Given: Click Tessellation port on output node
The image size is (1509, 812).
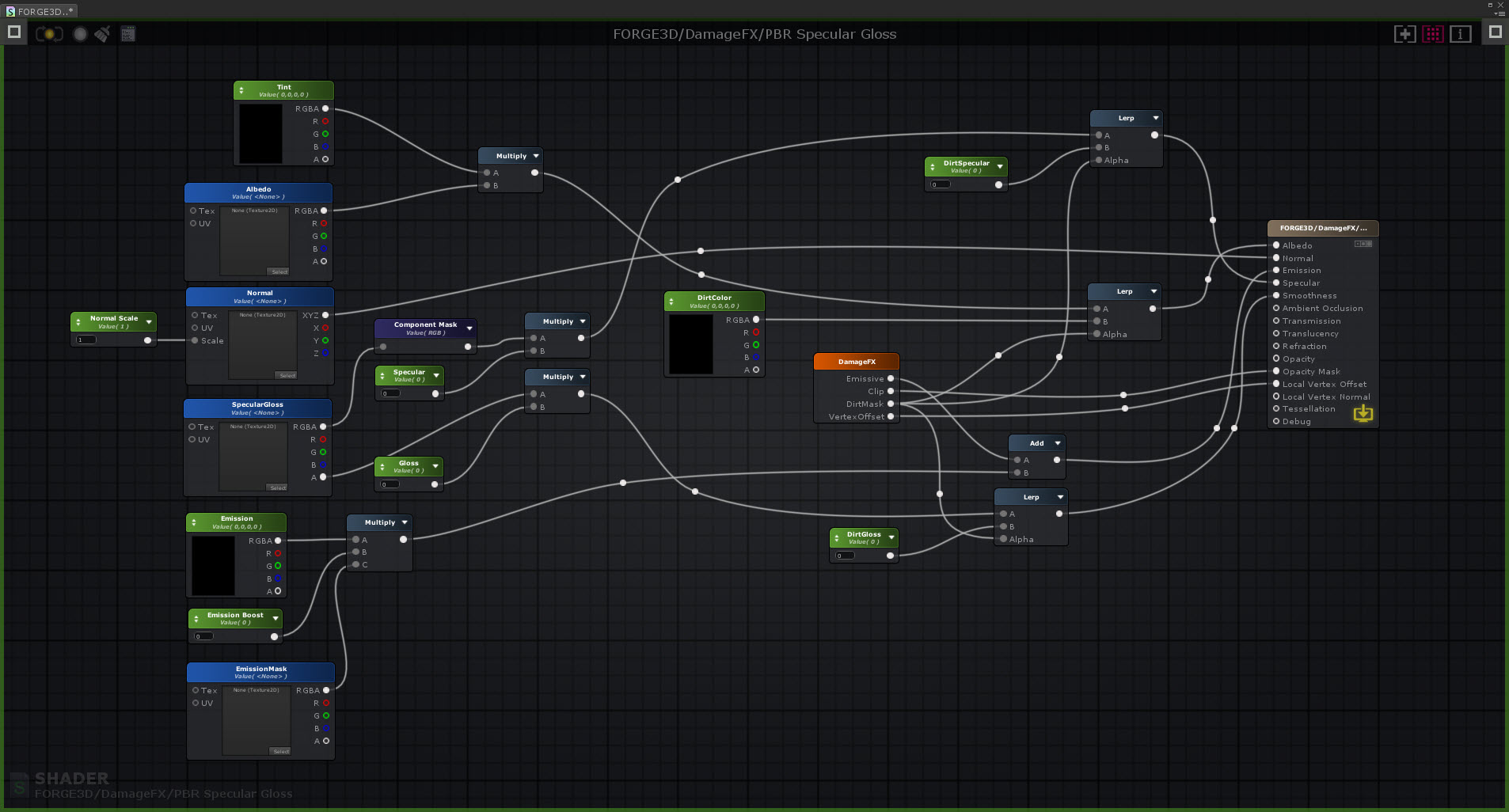Looking at the screenshot, I should point(1276,408).
